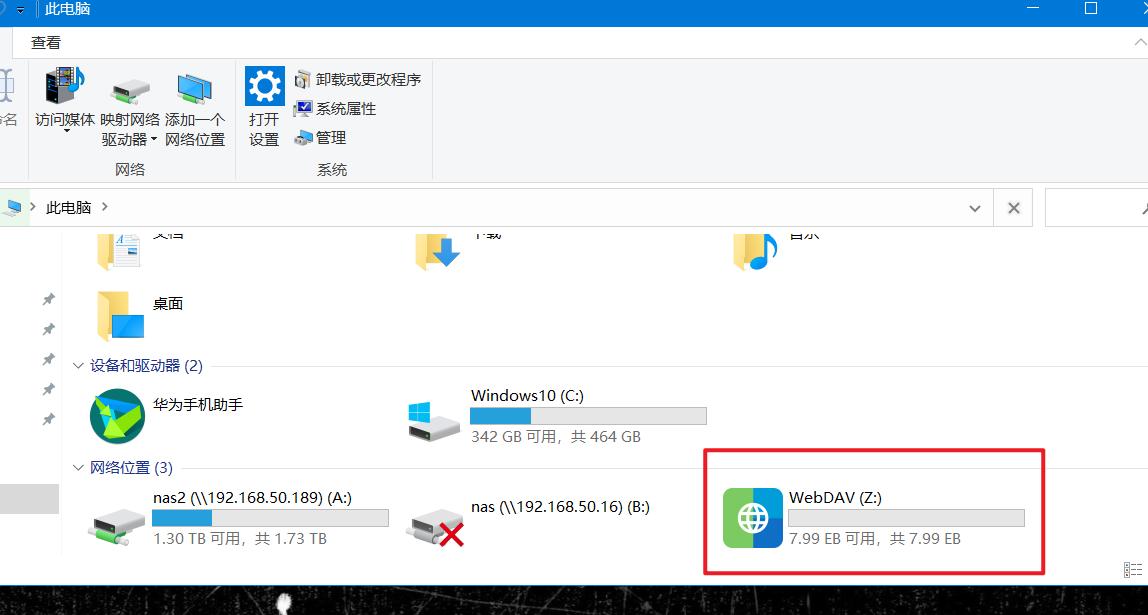Switch to the 查看 ribbon tab
1148x615 pixels.
coord(46,42)
